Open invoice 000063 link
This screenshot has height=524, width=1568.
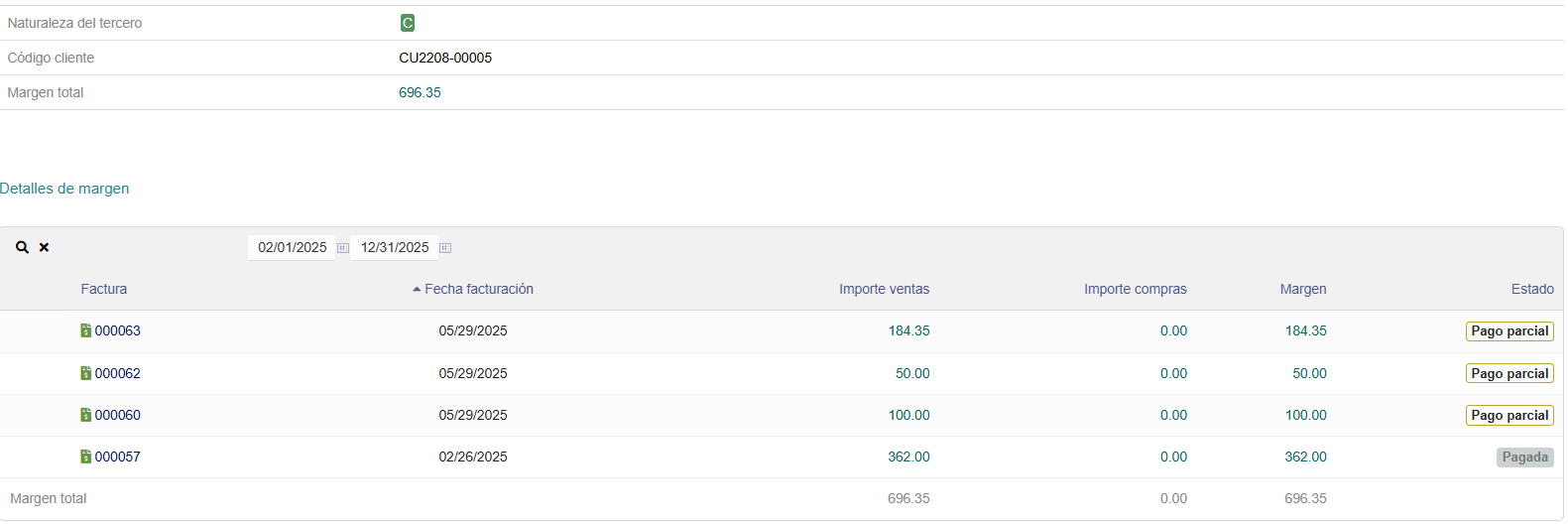118,330
